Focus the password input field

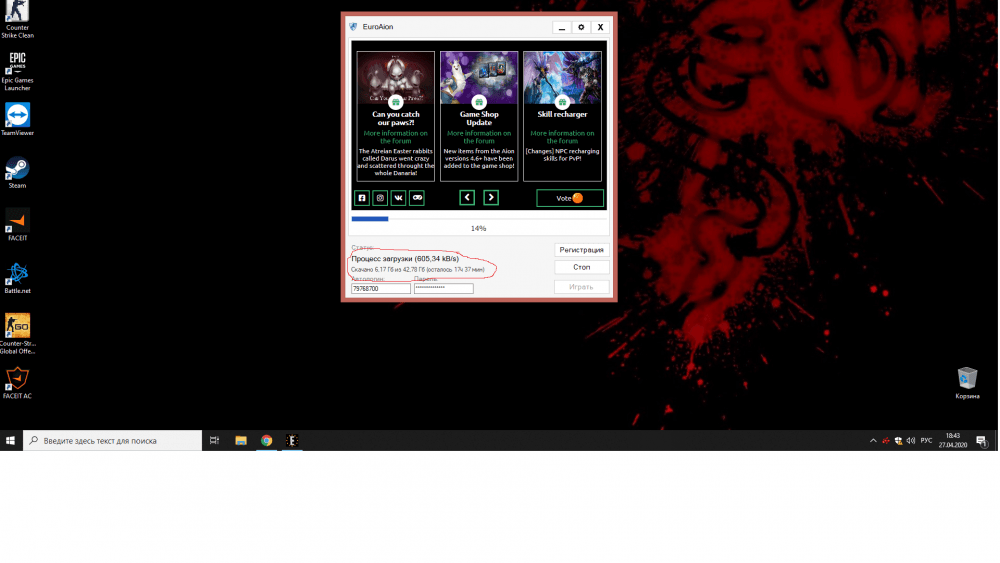[443, 289]
